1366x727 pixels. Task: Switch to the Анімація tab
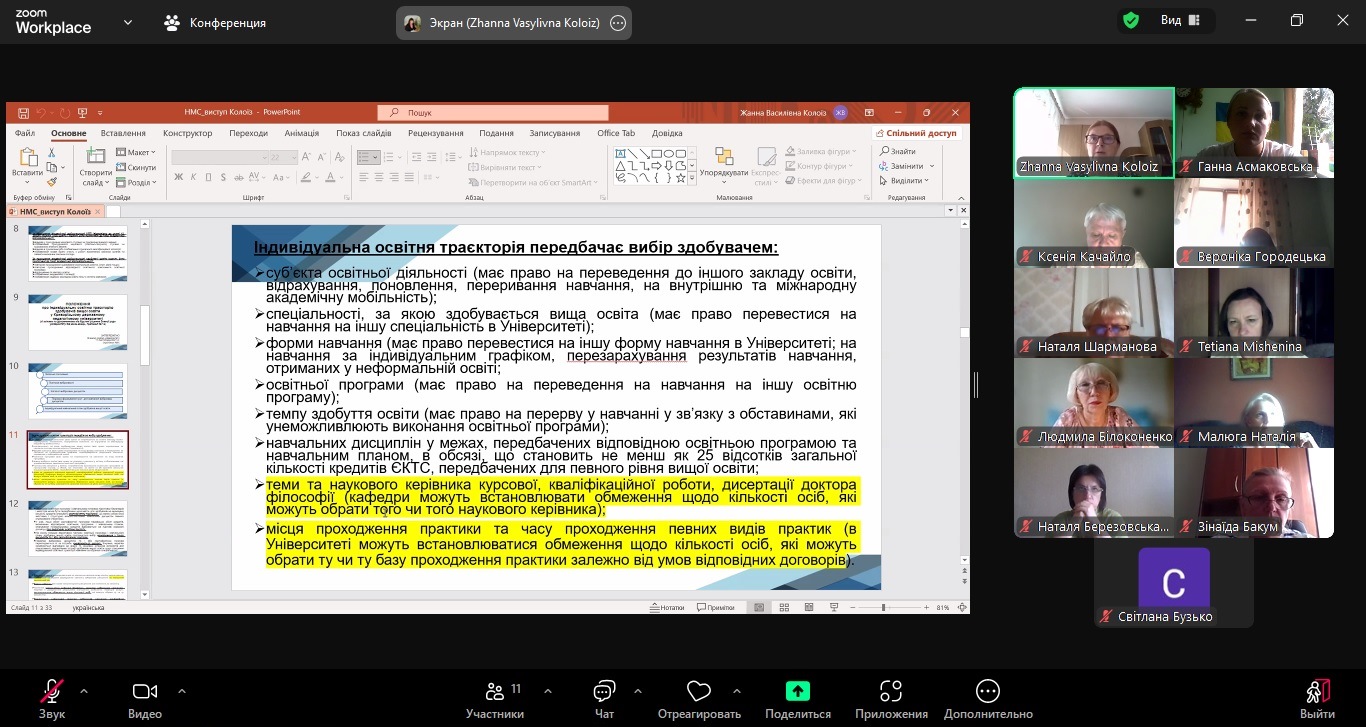(301, 133)
